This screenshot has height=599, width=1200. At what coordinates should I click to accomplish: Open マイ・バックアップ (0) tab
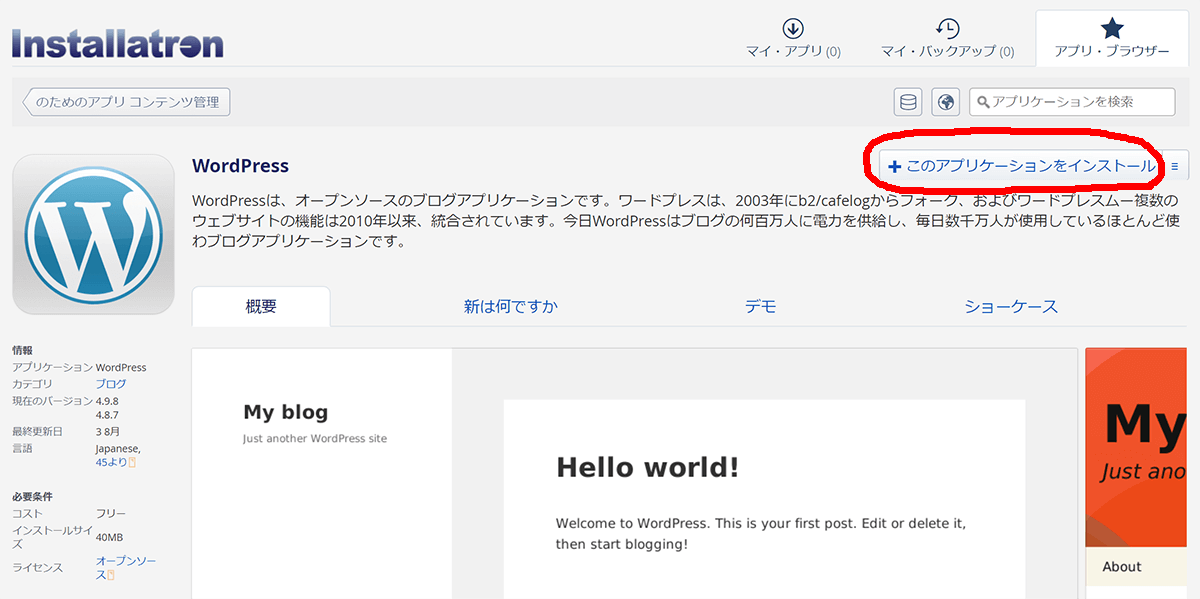(x=947, y=39)
